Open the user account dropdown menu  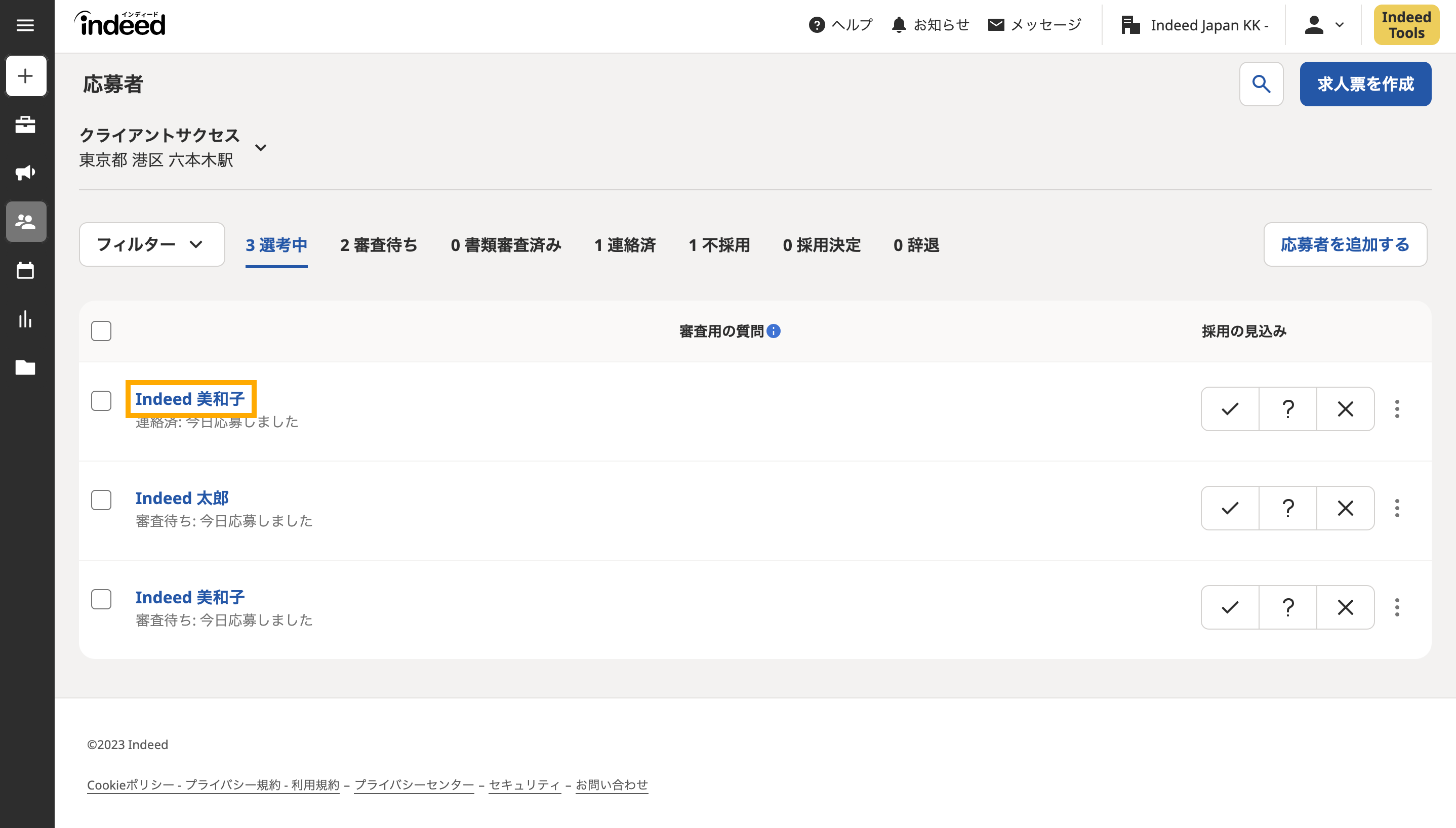click(1323, 25)
